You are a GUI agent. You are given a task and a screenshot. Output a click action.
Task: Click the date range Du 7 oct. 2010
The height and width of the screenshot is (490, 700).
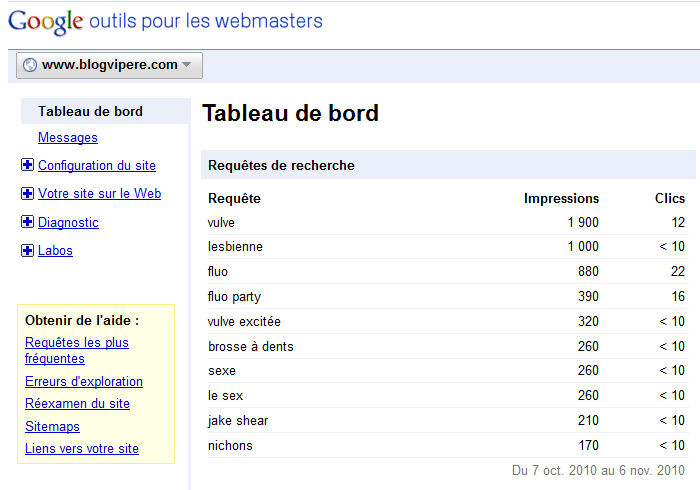coord(598,470)
